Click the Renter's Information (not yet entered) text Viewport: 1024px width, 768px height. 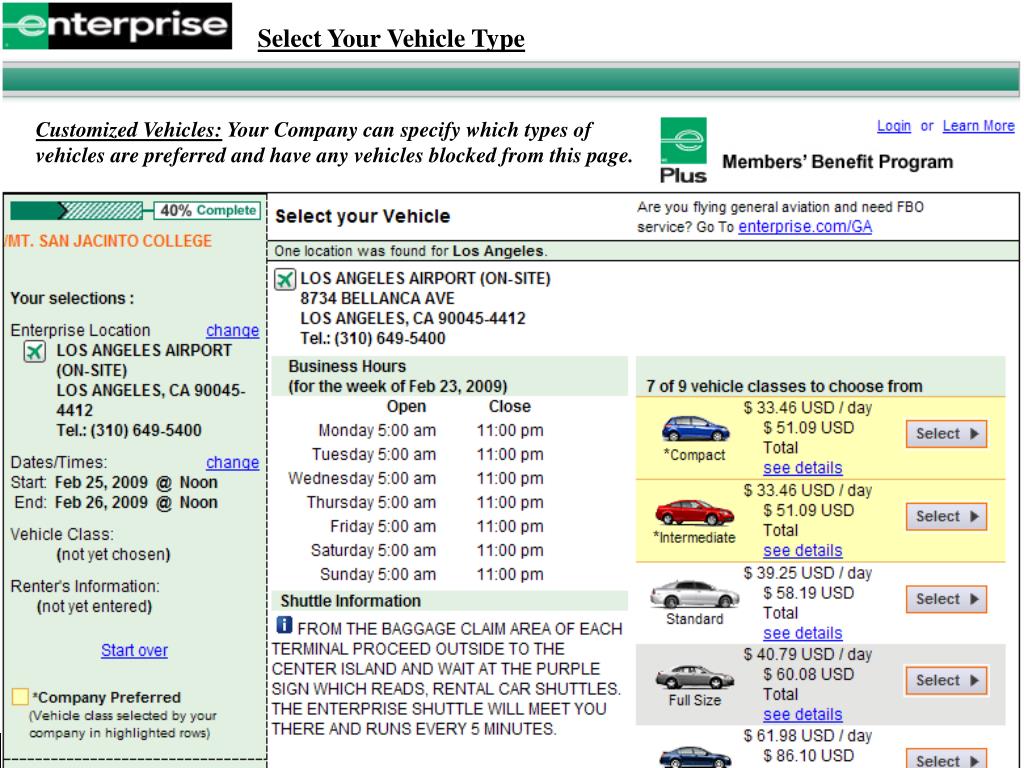coord(85,596)
